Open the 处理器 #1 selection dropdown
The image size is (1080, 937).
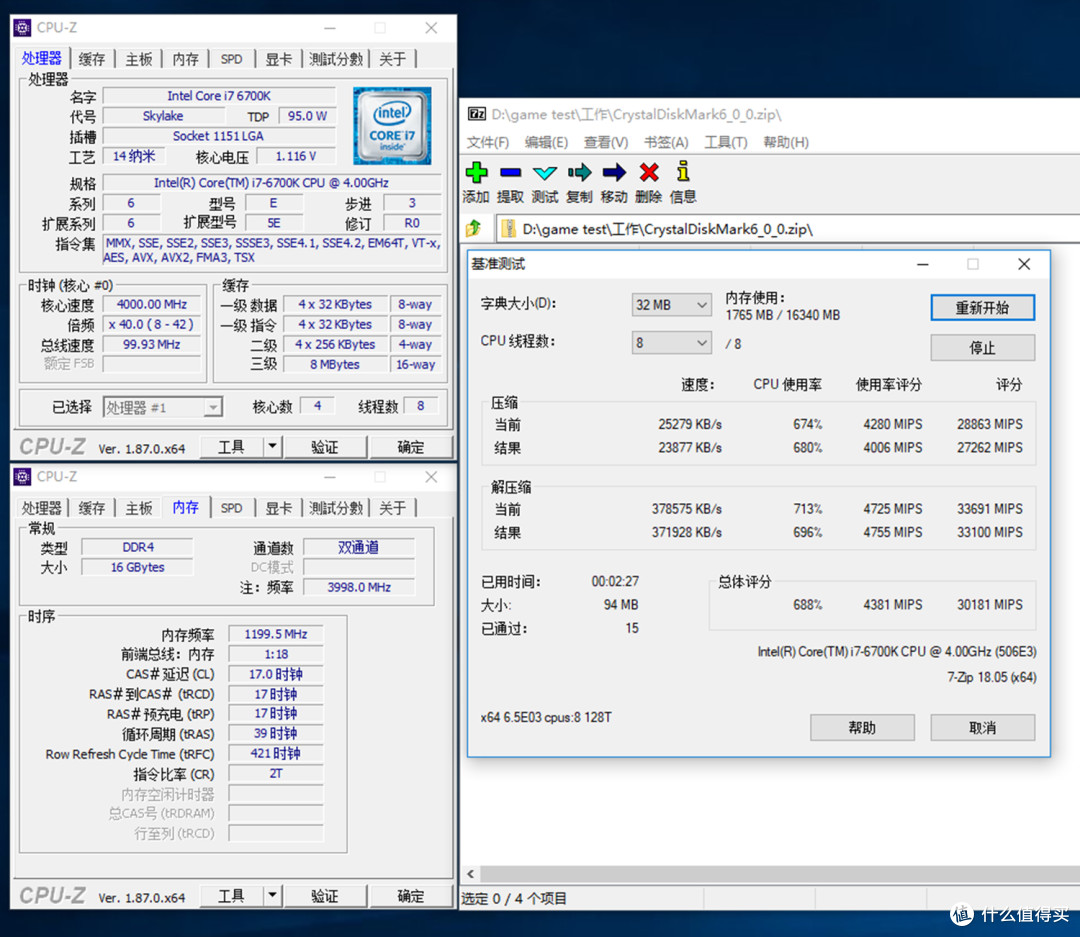(163, 407)
